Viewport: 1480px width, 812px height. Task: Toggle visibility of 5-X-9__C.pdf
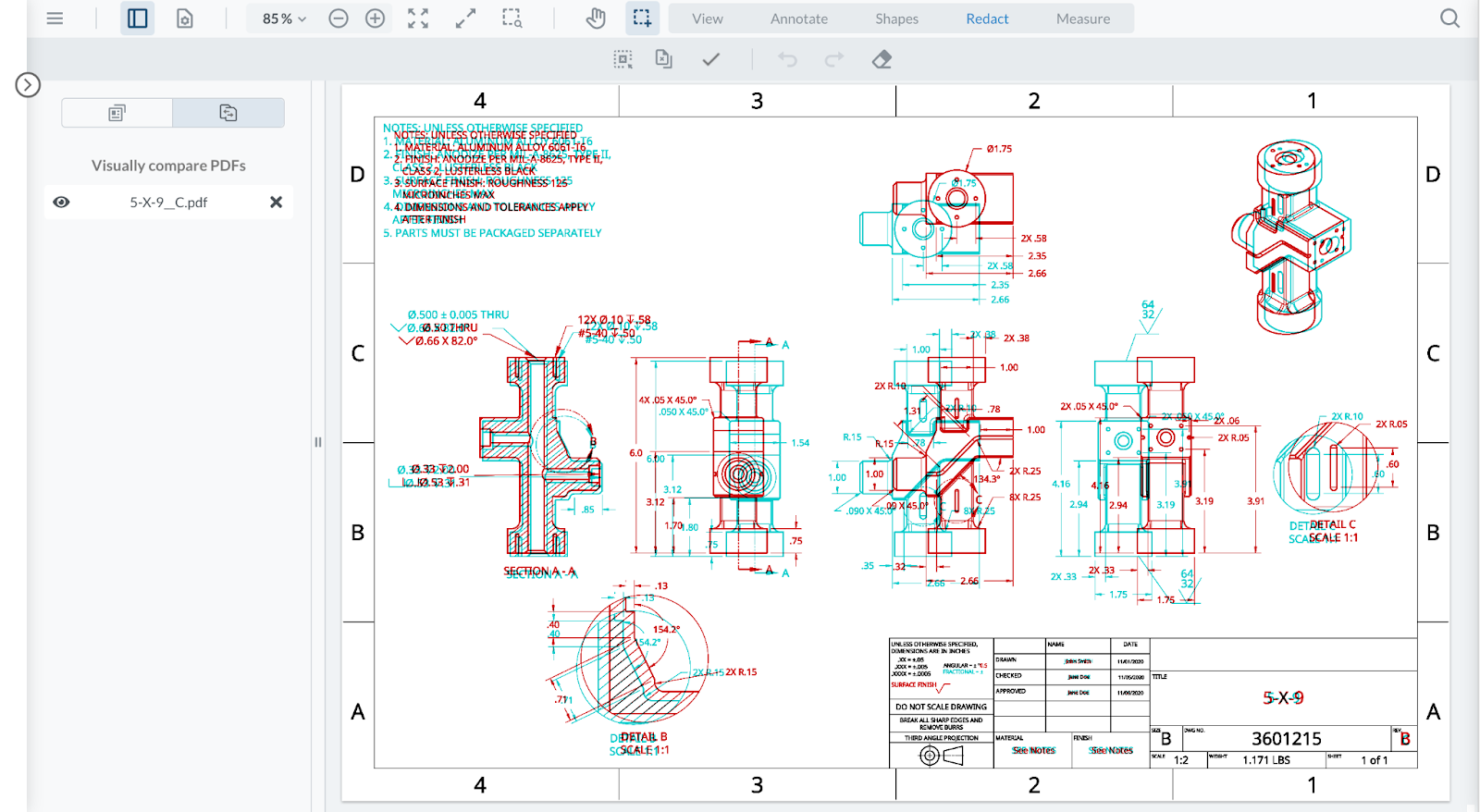(61, 203)
